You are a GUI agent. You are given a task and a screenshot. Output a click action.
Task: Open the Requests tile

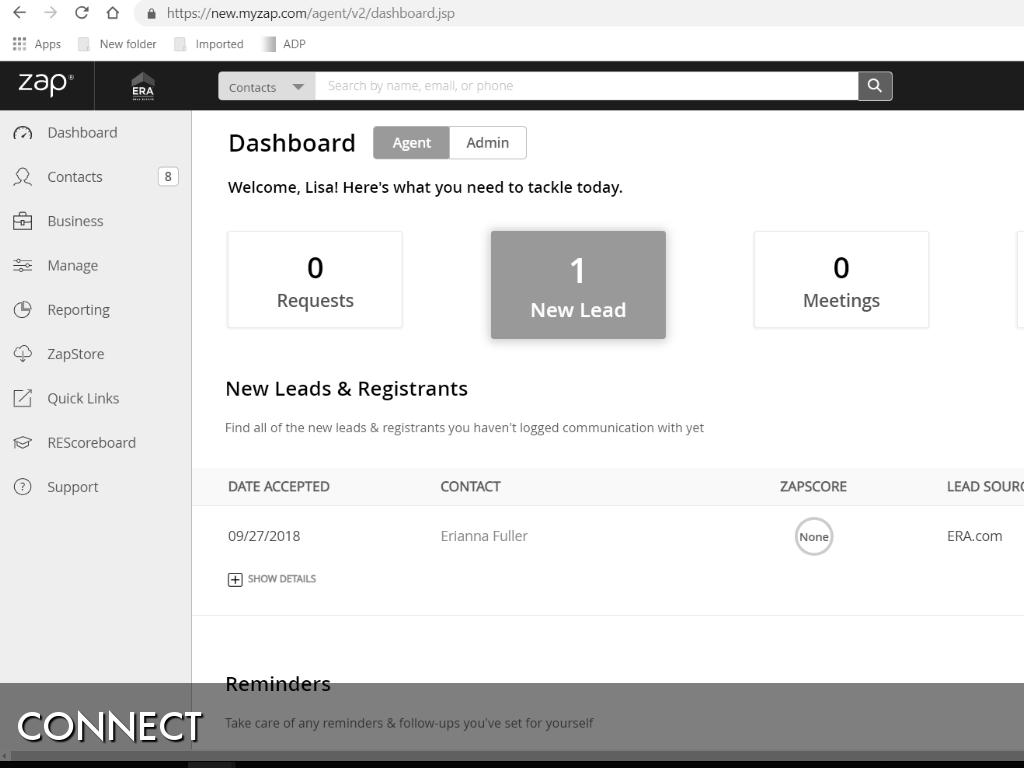[x=315, y=280]
